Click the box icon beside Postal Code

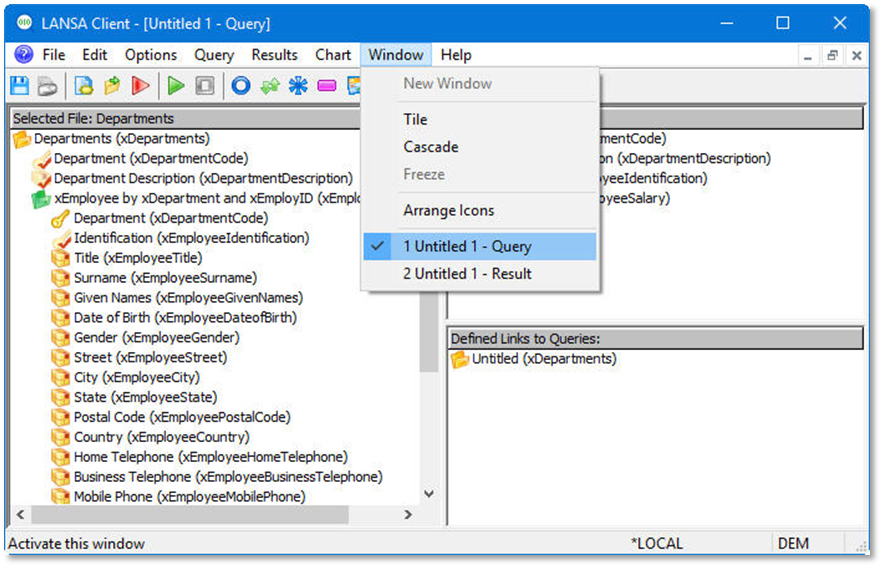(61, 418)
